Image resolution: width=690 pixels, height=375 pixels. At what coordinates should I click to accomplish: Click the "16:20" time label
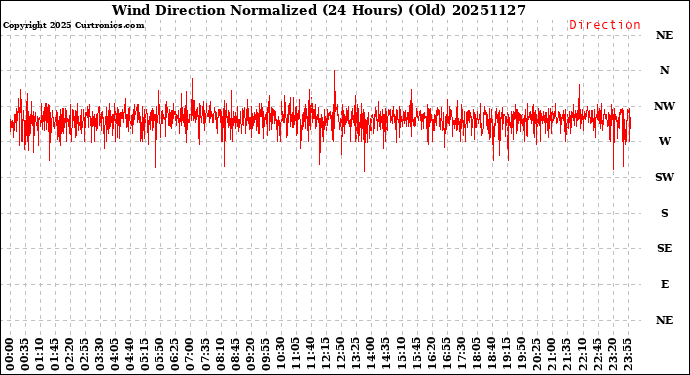point(431,355)
